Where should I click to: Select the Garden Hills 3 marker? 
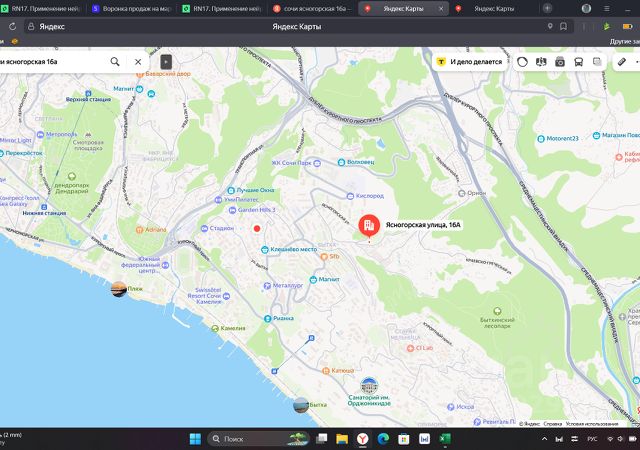232,210
